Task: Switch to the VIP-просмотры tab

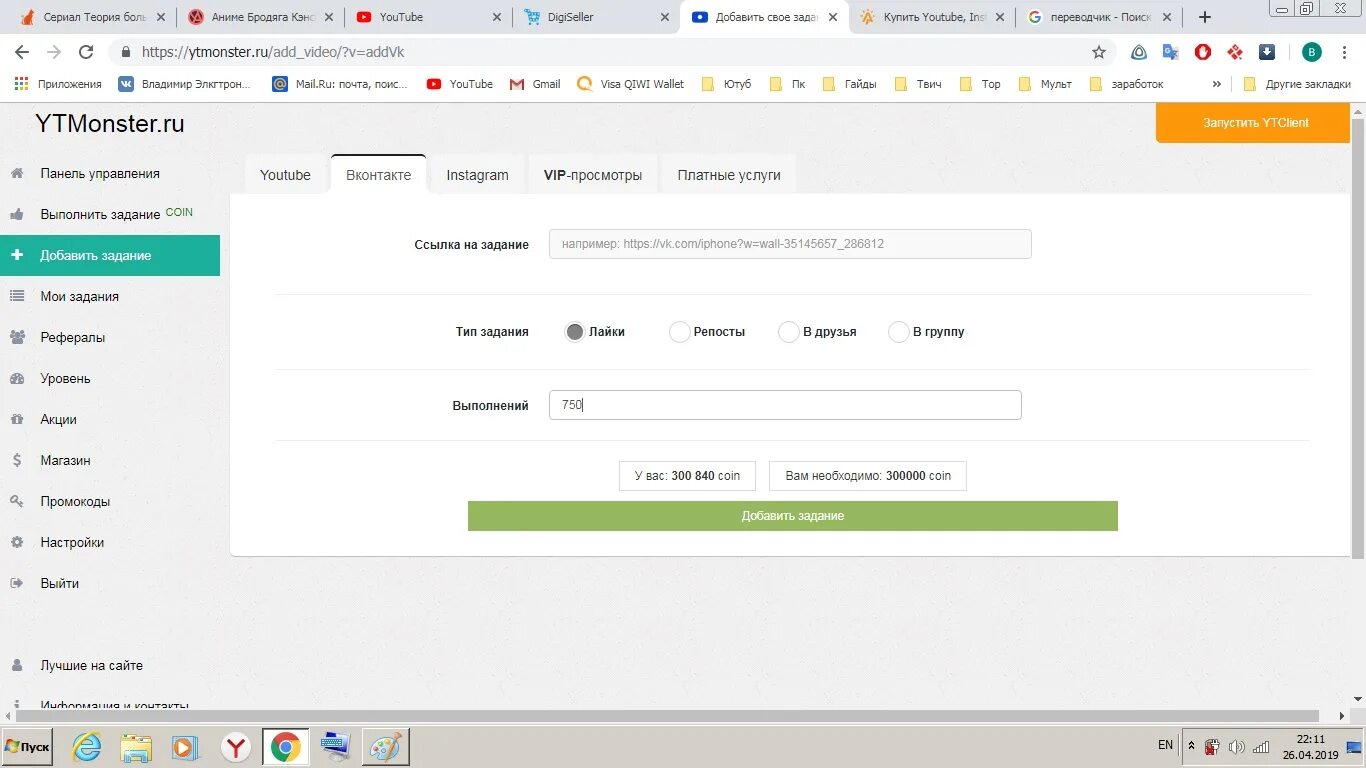Action: 593,174
